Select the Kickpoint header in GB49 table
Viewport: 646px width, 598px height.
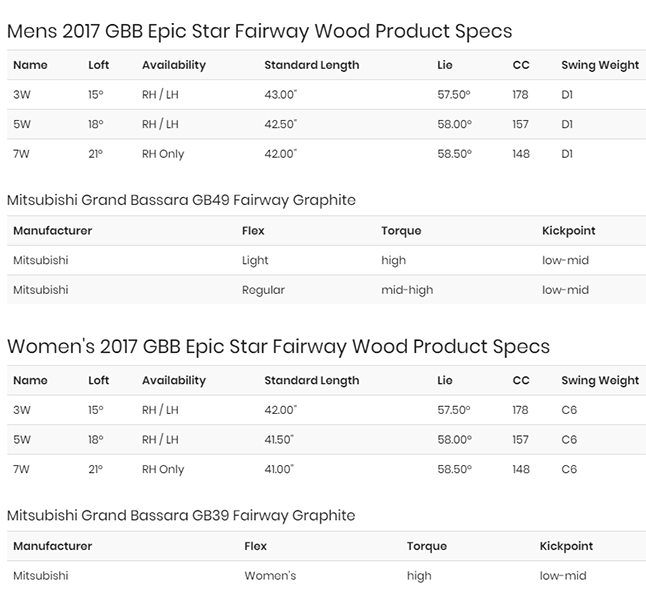(x=569, y=231)
